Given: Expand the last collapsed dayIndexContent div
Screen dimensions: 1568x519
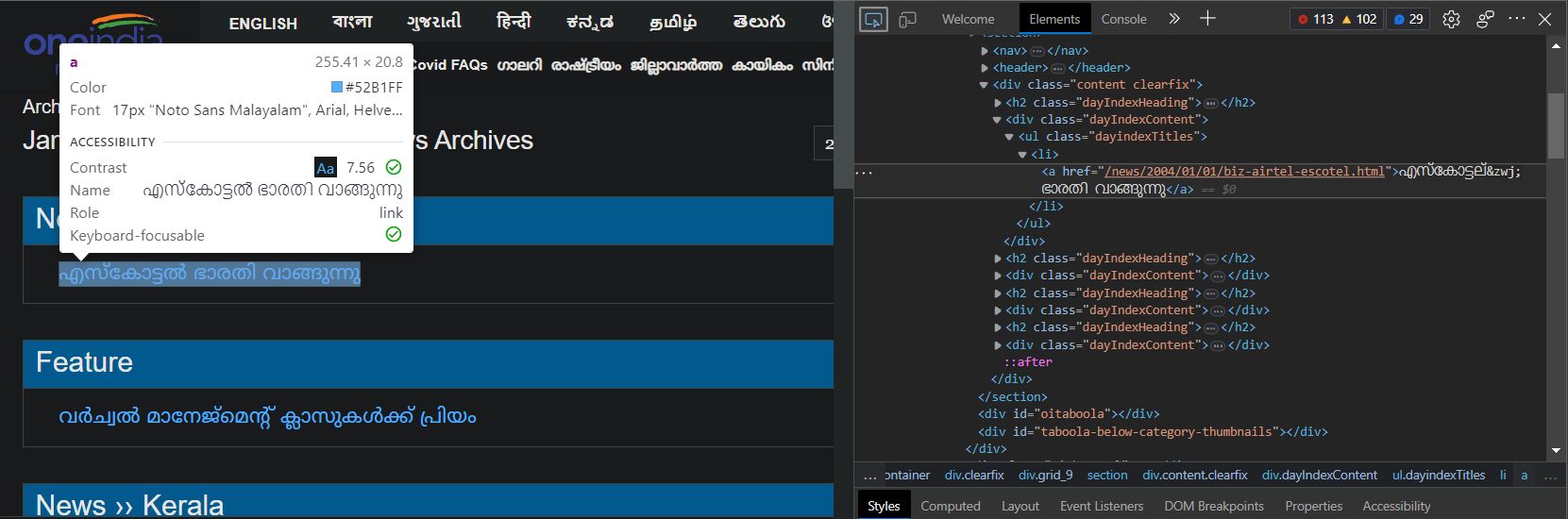Looking at the screenshot, I should click(x=998, y=345).
